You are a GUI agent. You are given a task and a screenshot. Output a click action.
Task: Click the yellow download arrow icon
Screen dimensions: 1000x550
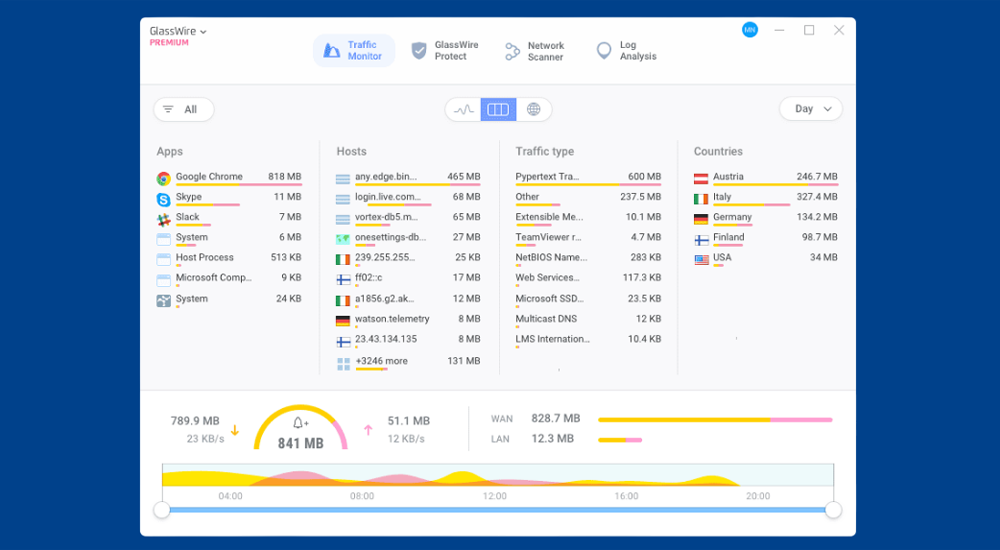[235, 431]
